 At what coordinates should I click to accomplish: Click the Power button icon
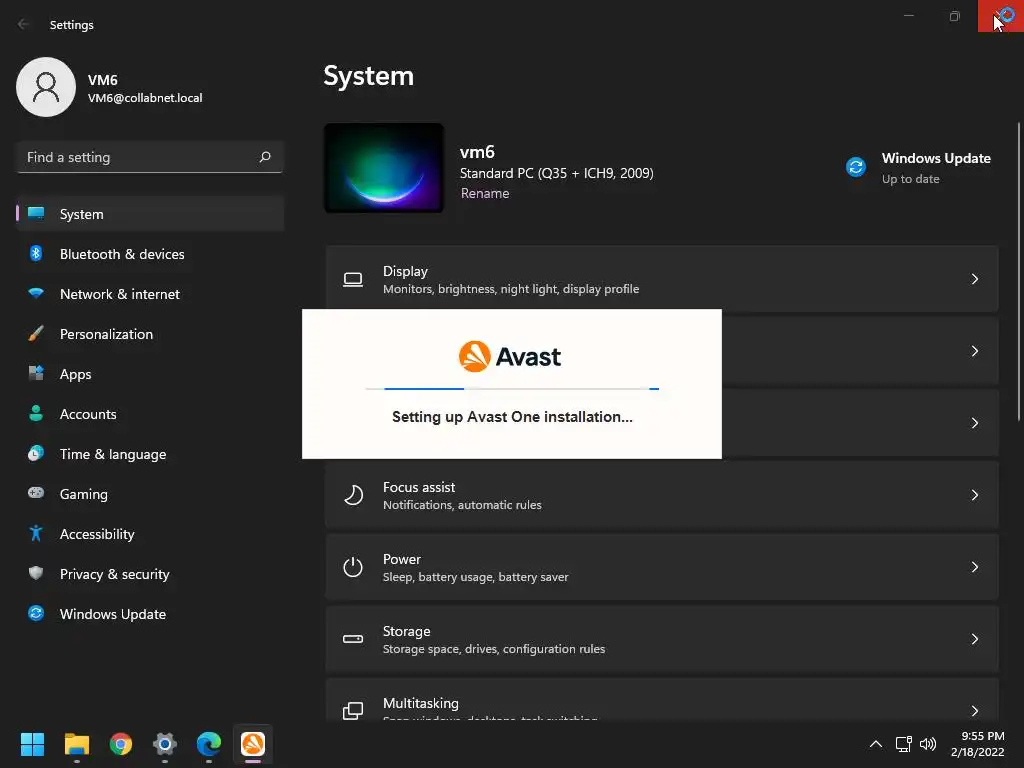click(x=353, y=567)
